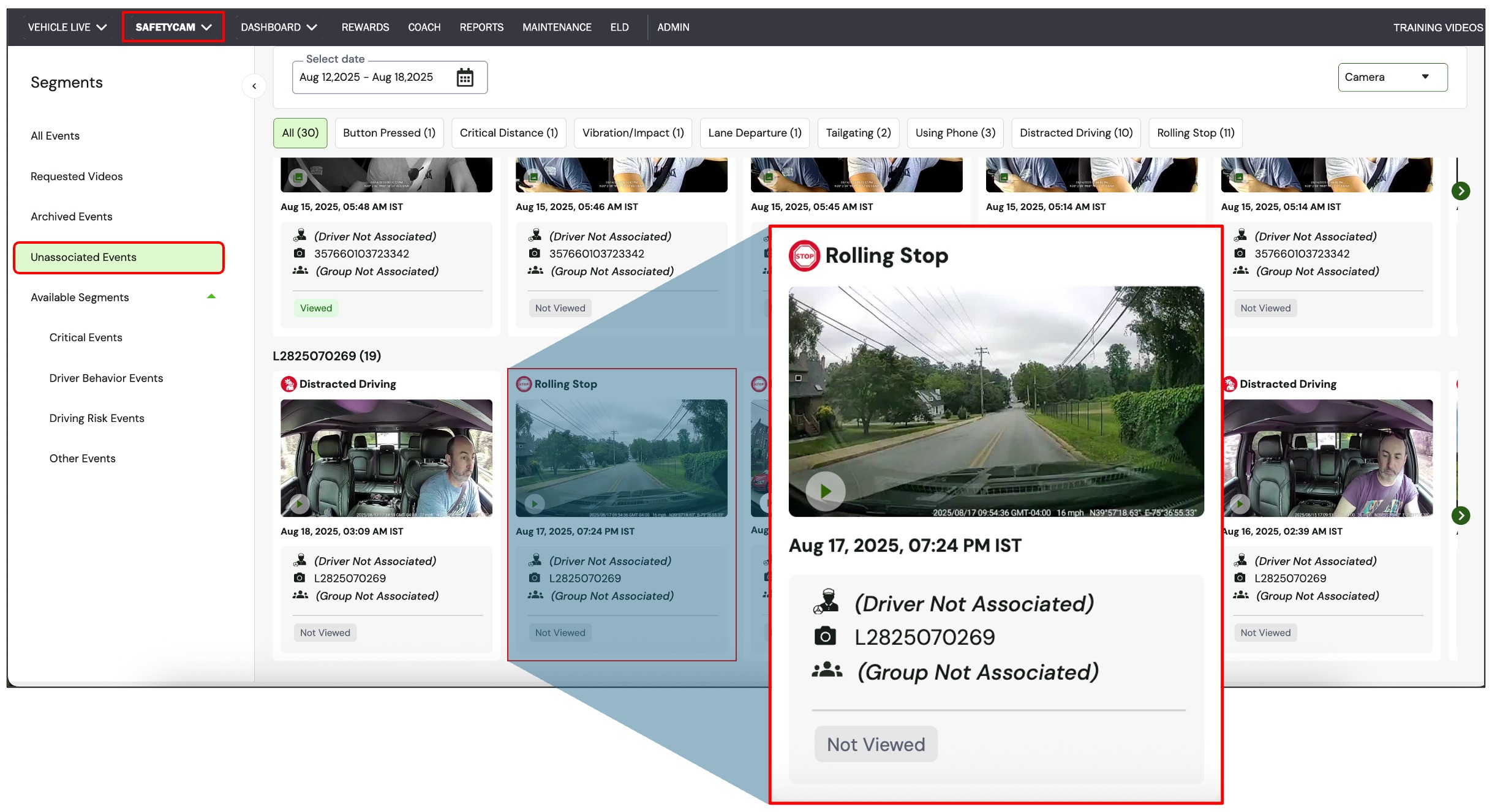The image size is (1492, 812).
Task: Click the Rolling Stop sign icon in popup
Action: pos(804,256)
